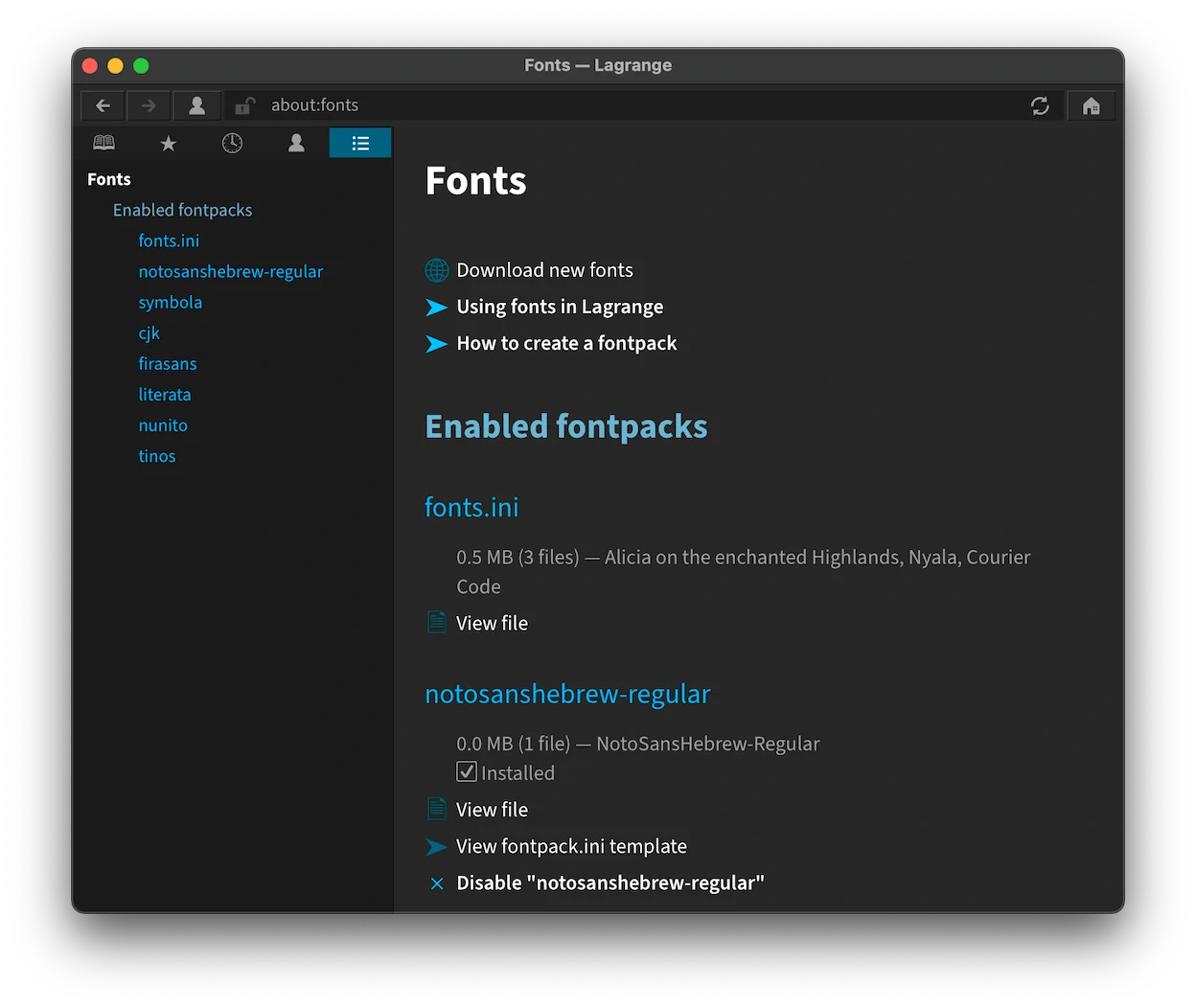
Task: Select Enabled fontpacks in the outline
Action: click(183, 210)
